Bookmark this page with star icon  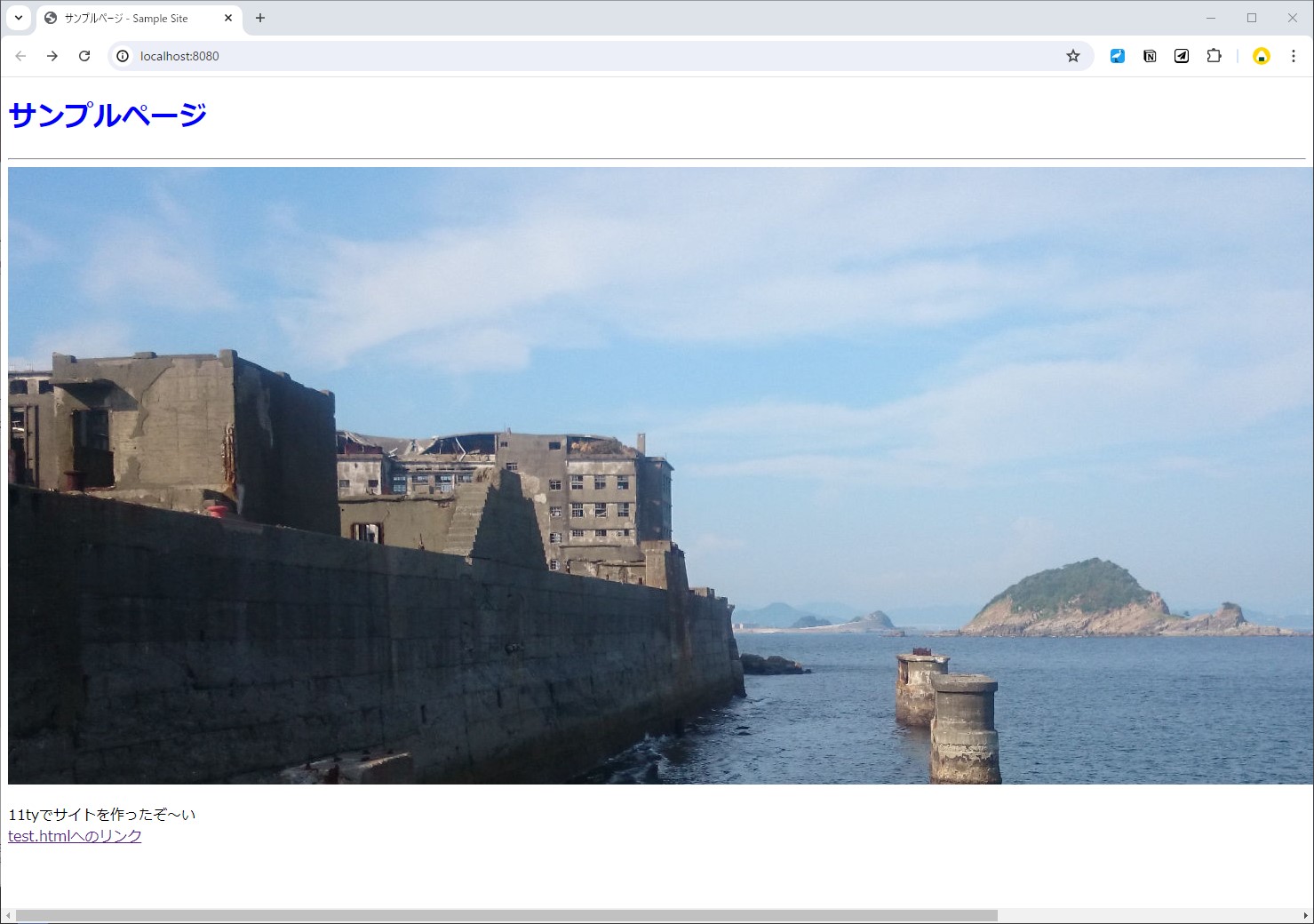click(1073, 56)
